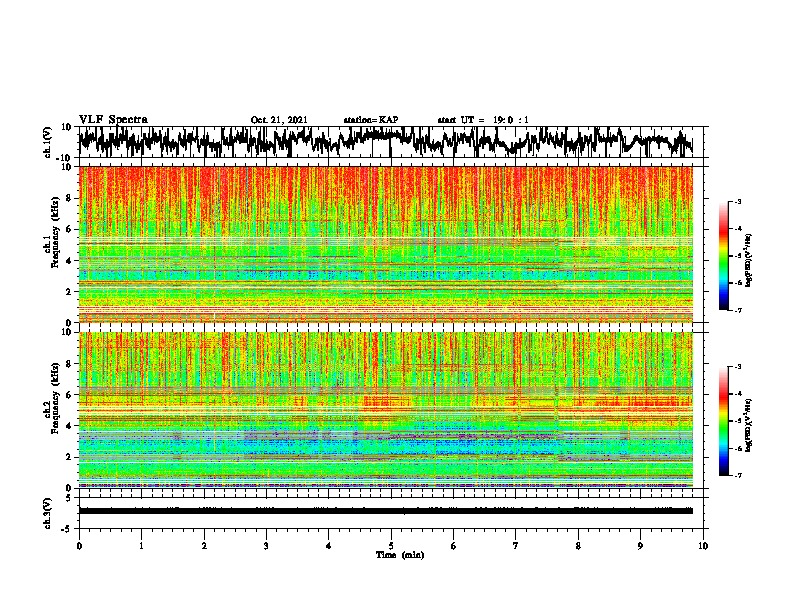
Task: Click the time axis tick label "9"
Action: point(640,546)
